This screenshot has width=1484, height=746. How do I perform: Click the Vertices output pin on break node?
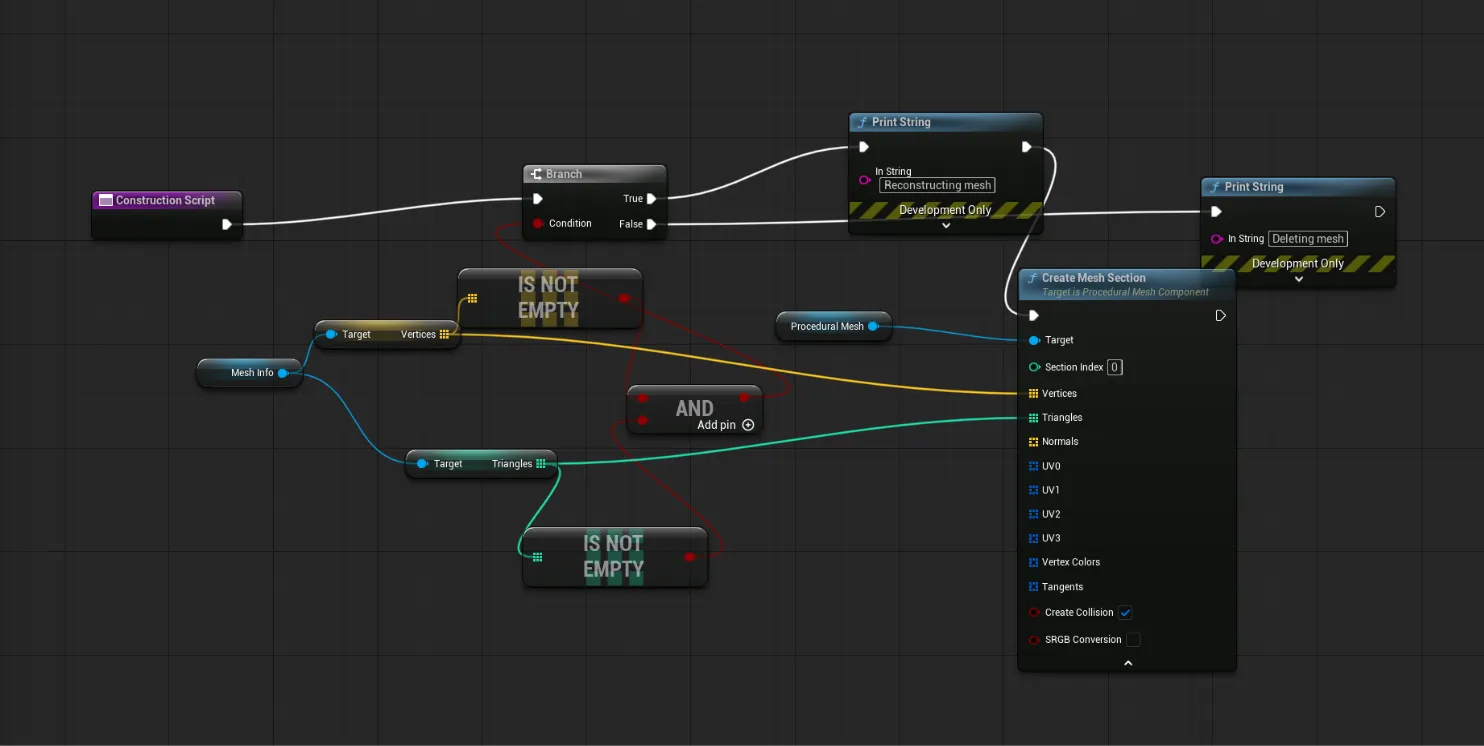444,334
